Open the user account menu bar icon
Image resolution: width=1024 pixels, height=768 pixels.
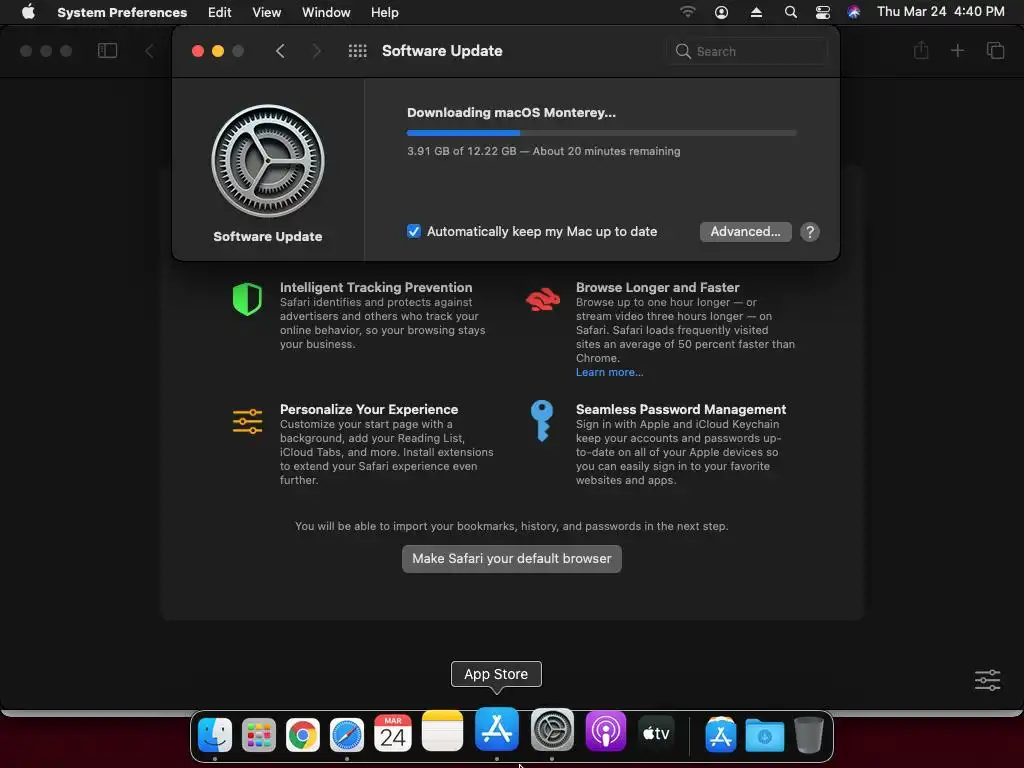coord(721,12)
